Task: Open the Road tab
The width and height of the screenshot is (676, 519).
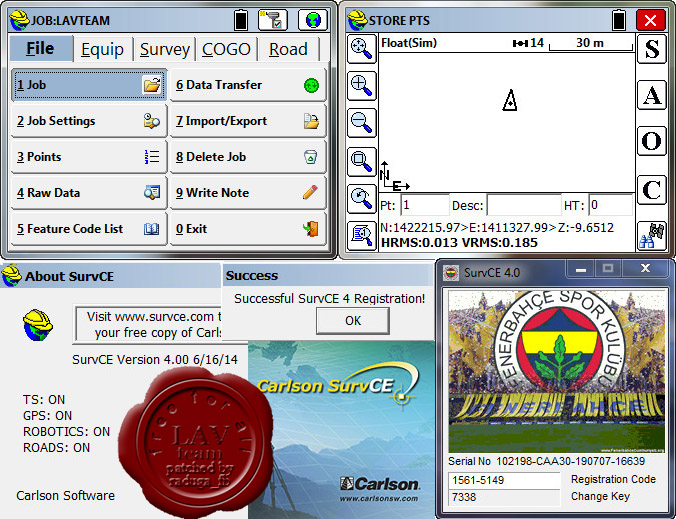Action: click(288, 49)
